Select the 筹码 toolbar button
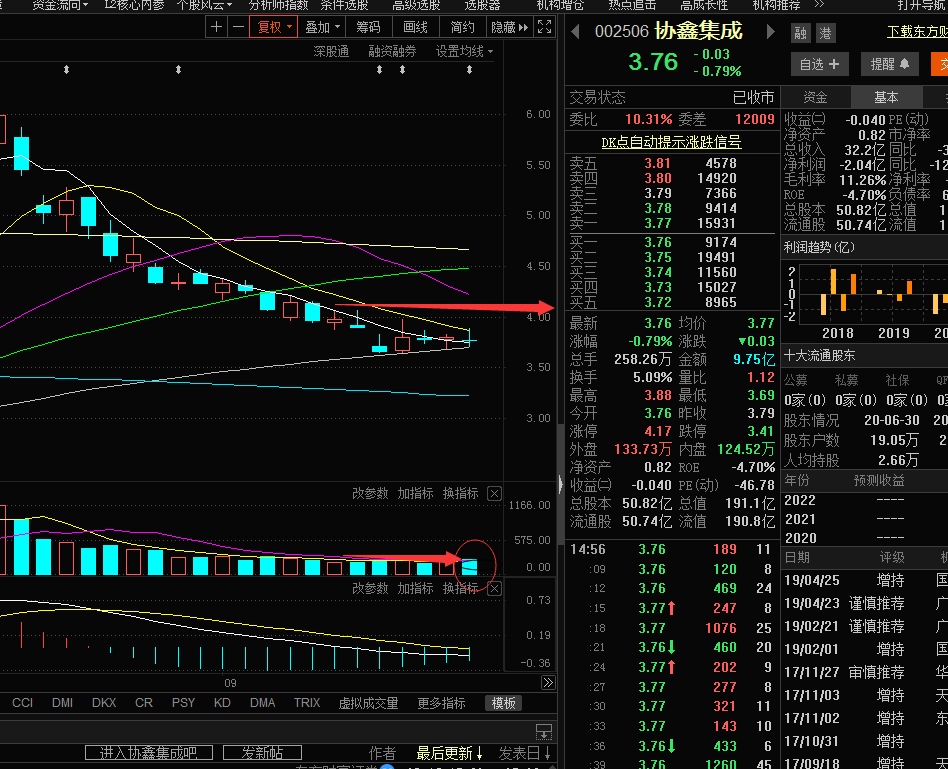 (x=368, y=27)
